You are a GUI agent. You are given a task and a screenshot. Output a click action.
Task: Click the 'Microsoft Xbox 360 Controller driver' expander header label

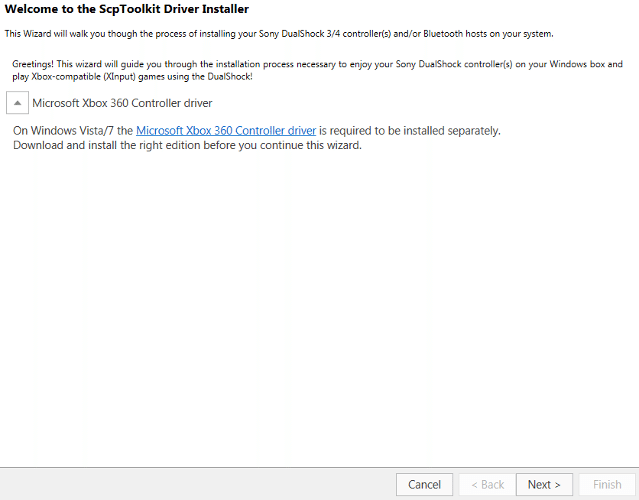tap(122, 103)
